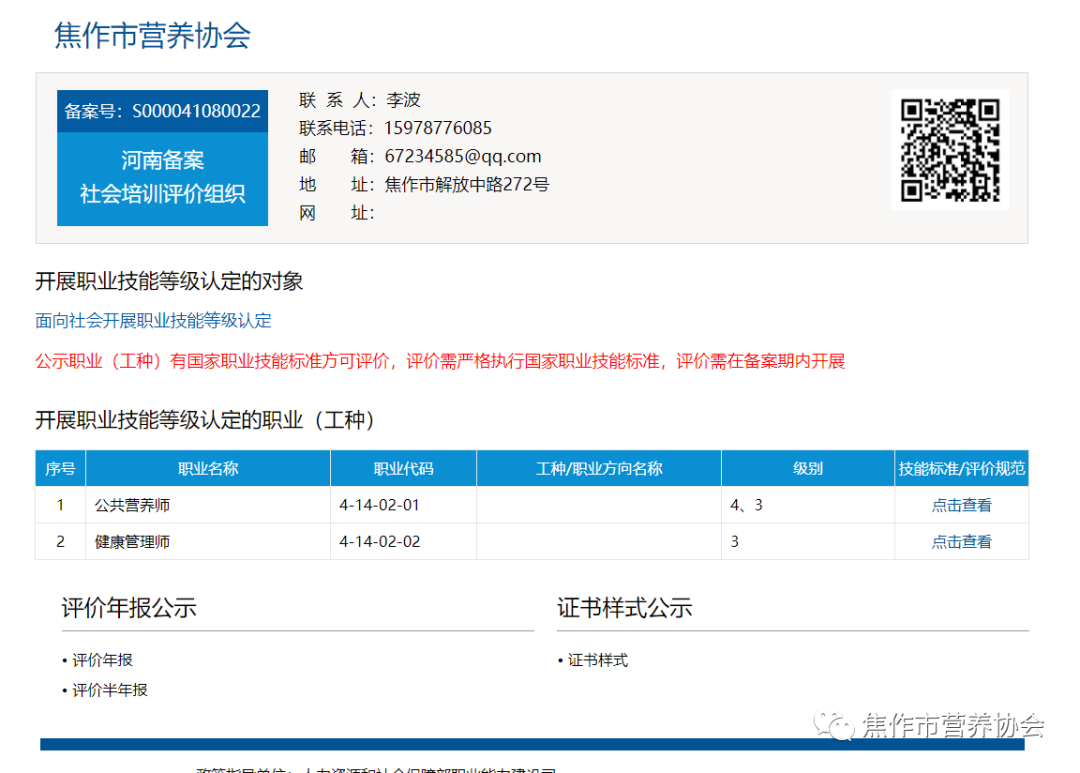
Task: Click the code cell 4-14-02-02
Action: point(404,542)
